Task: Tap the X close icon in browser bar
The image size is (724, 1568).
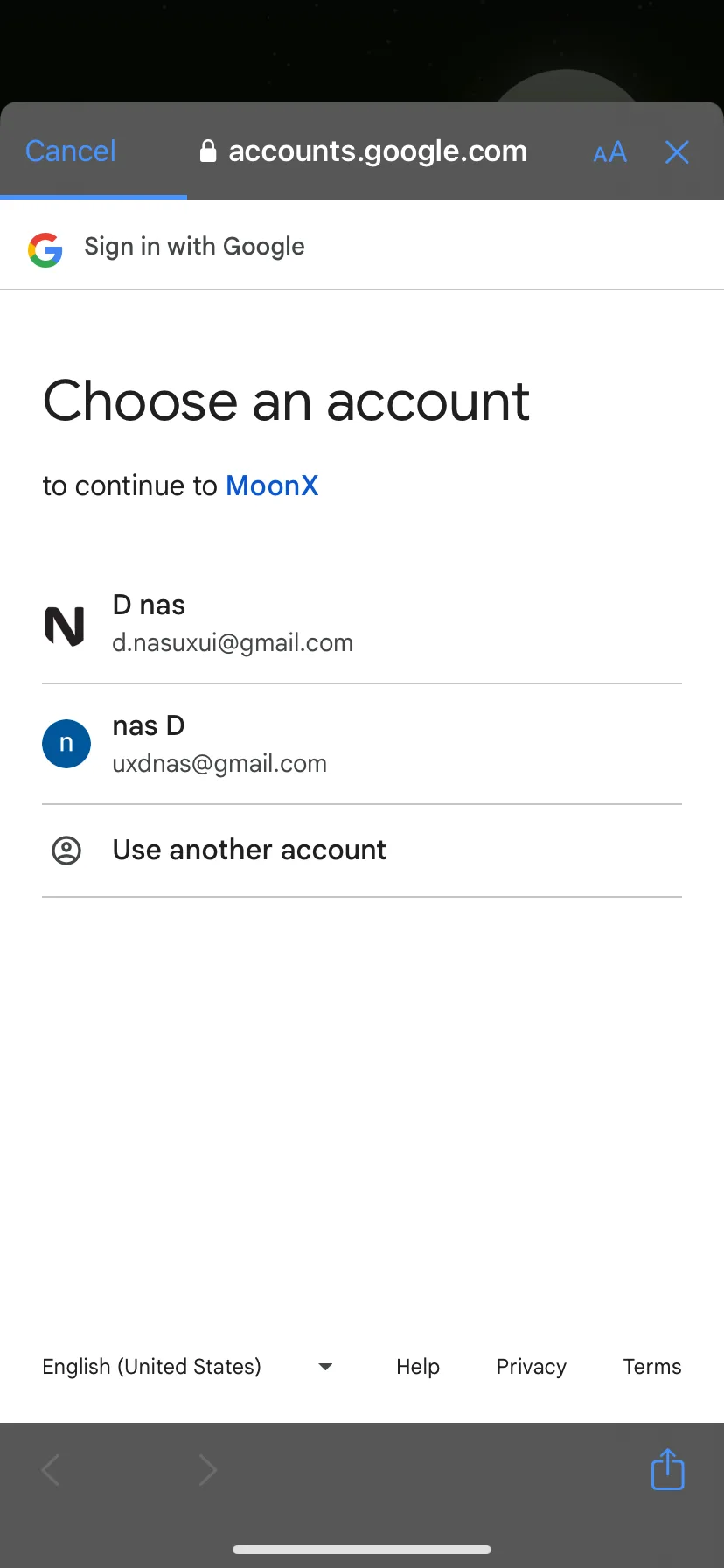Action: coord(677,152)
